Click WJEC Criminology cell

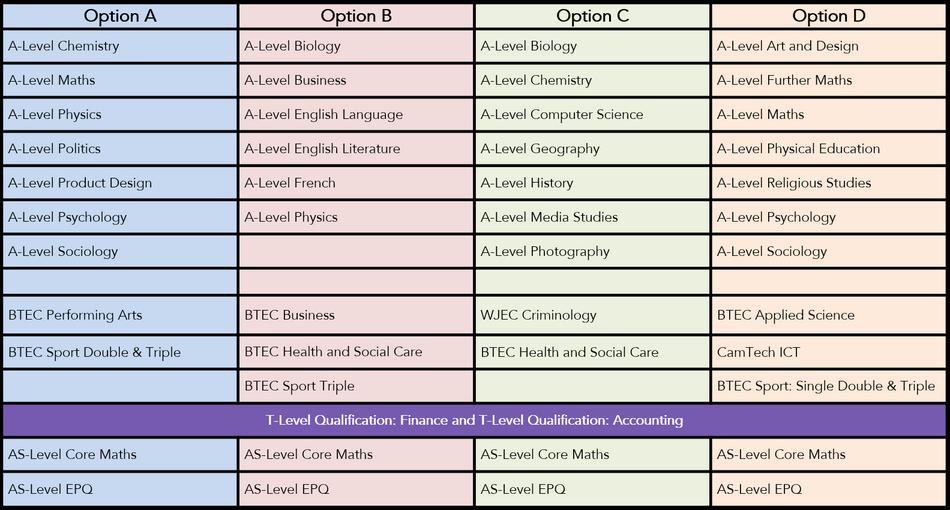tap(538, 315)
